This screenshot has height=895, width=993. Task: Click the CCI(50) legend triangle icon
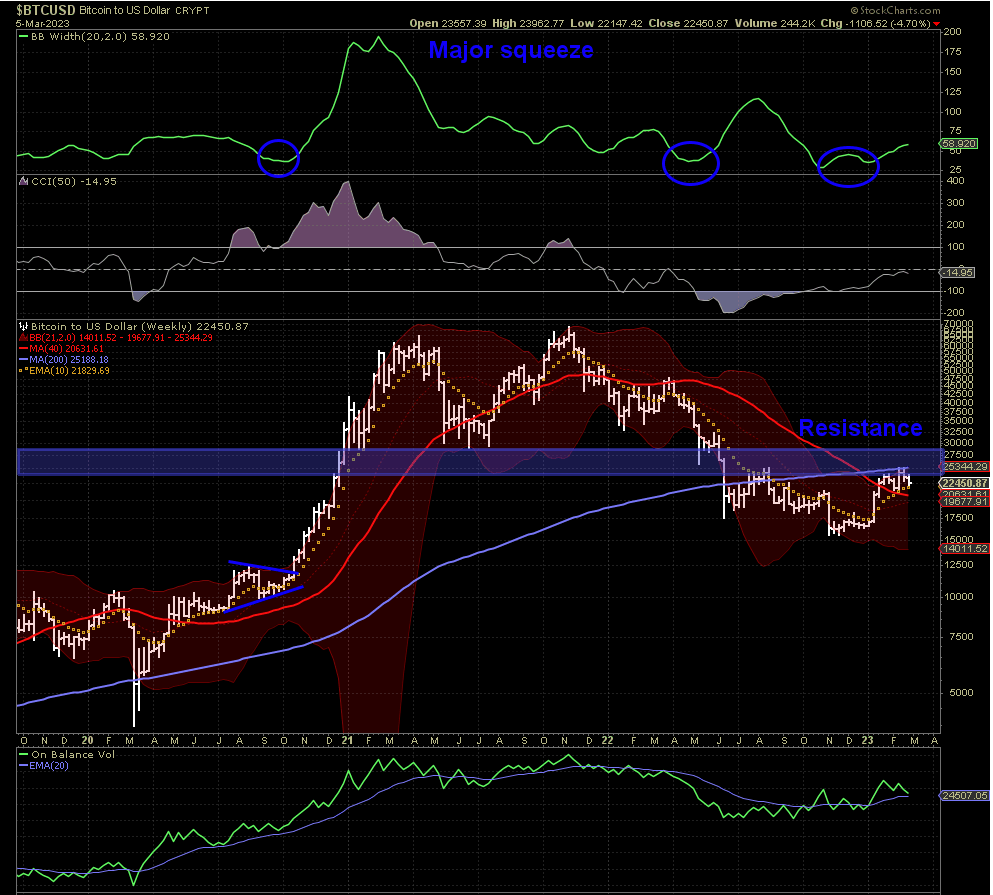[x=24, y=181]
